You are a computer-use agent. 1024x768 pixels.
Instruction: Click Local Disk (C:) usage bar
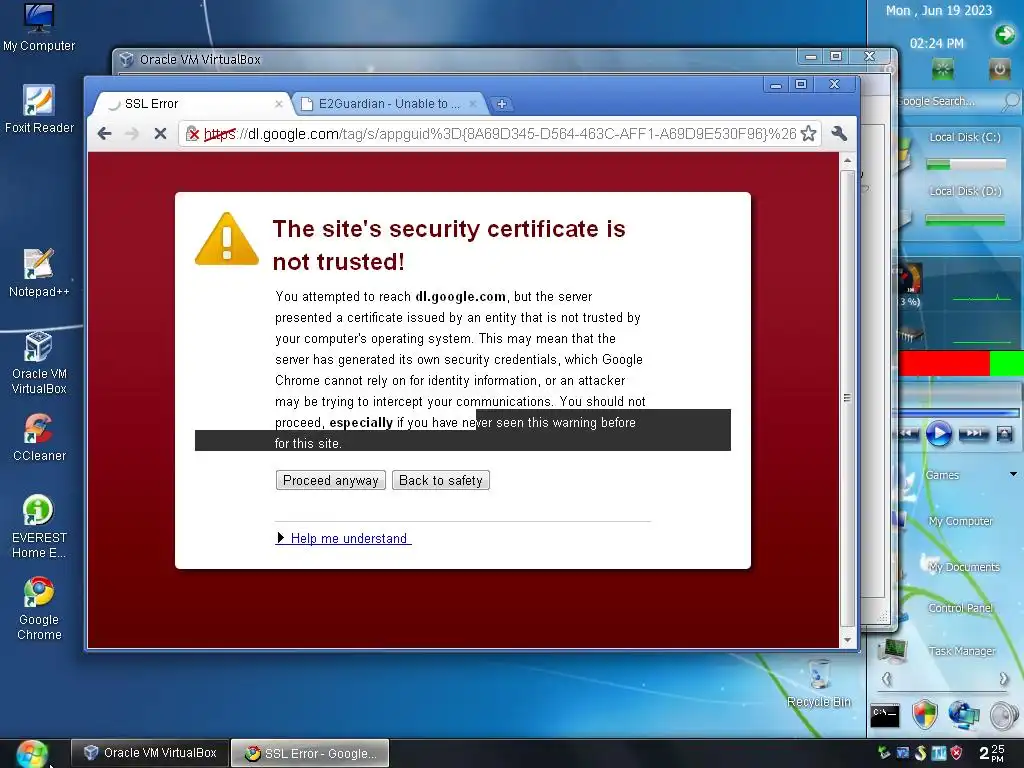point(966,165)
